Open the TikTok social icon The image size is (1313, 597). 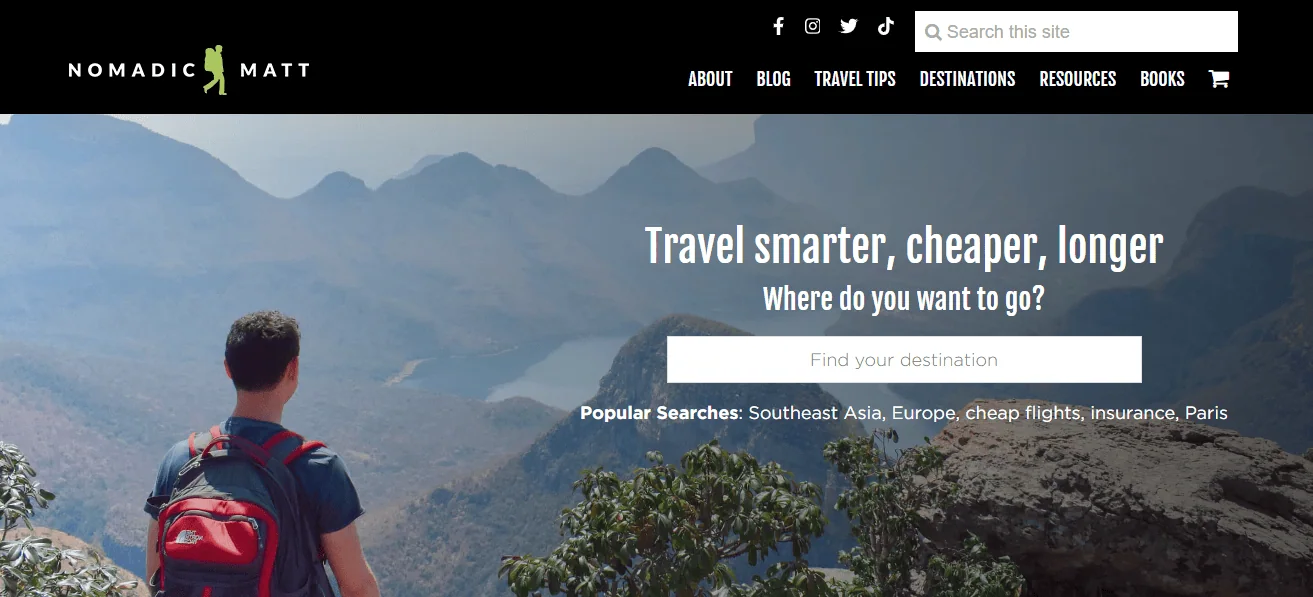[885, 27]
